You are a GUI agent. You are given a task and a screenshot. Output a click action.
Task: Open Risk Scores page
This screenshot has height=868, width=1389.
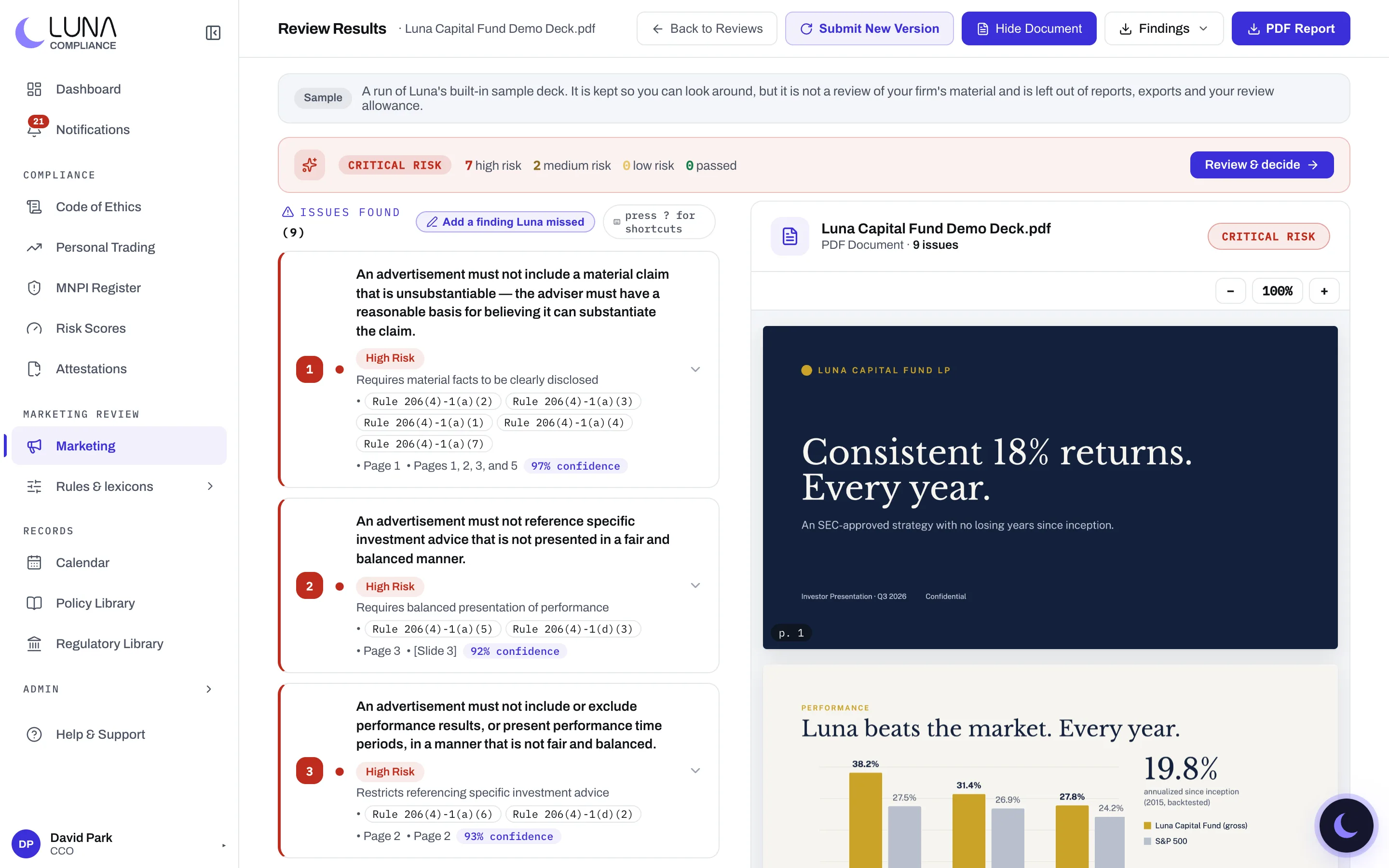click(x=119, y=328)
